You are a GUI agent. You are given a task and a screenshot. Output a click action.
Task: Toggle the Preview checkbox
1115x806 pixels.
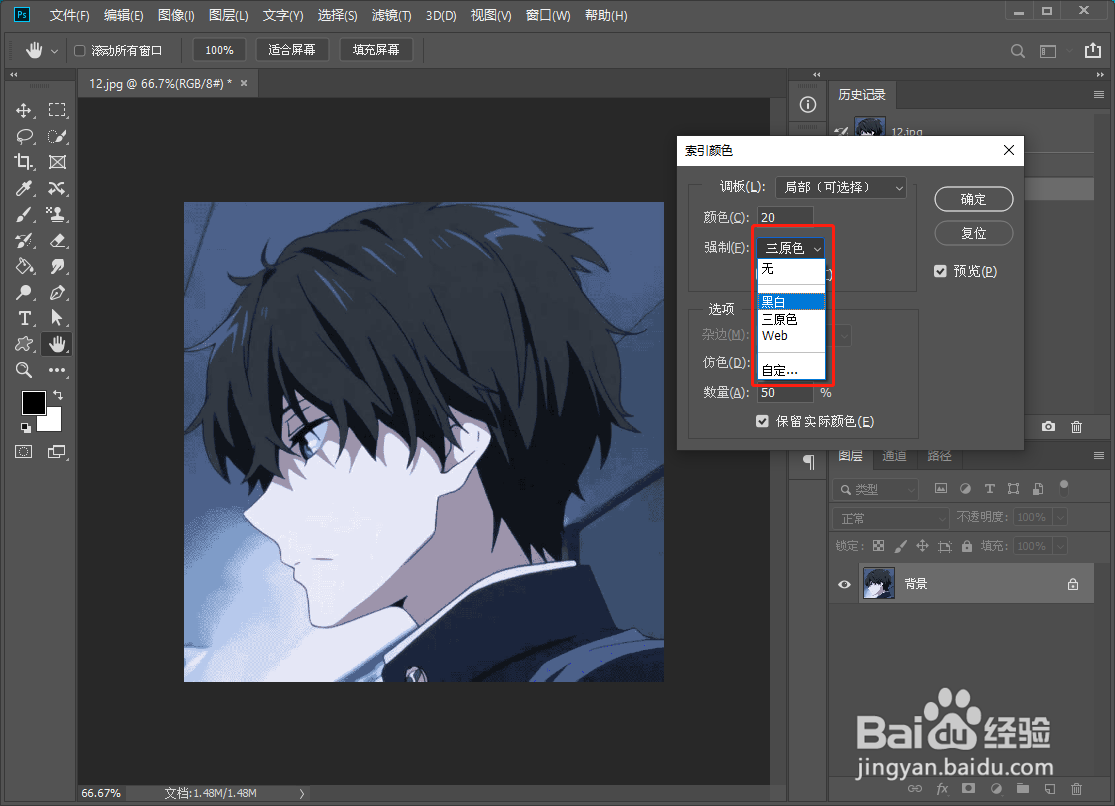click(940, 271)
